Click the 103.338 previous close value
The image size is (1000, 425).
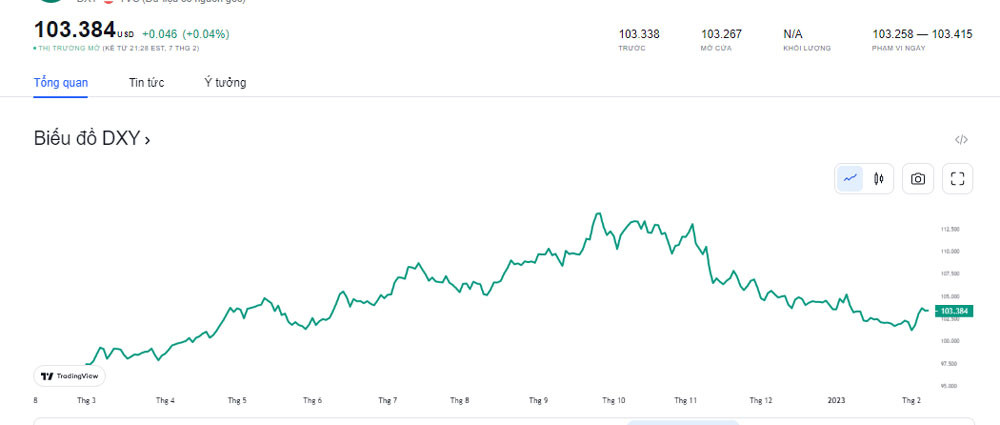pos(639,34)
